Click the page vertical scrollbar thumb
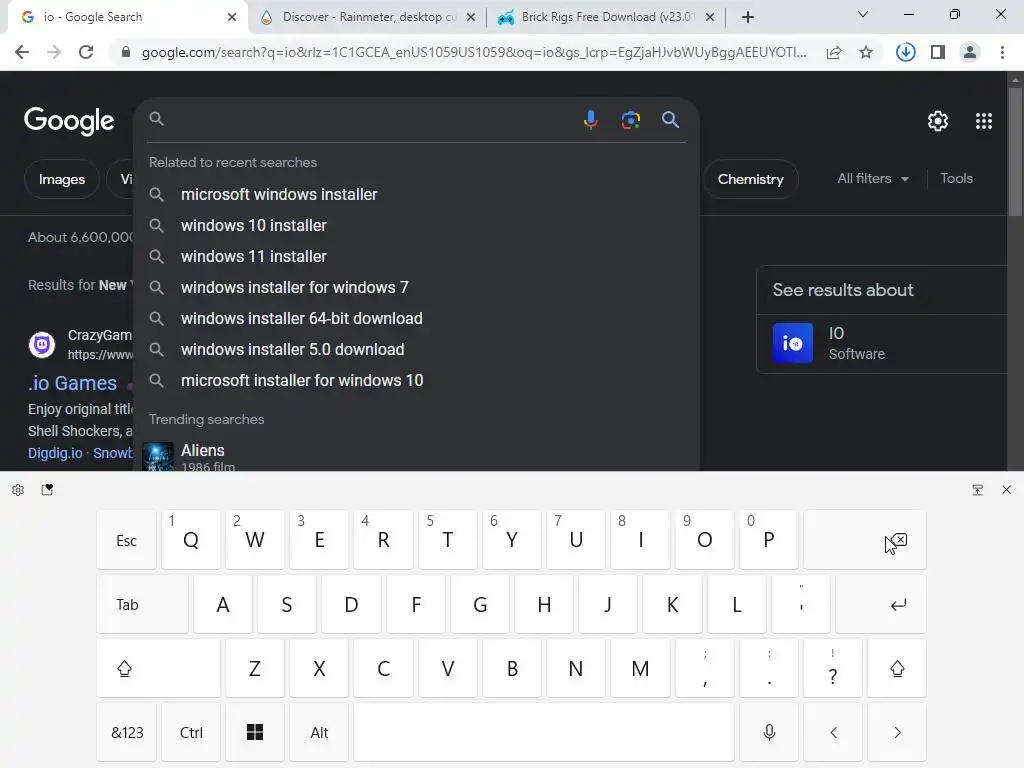This screenshot has height=768, width=1024. coord(1015,152)
